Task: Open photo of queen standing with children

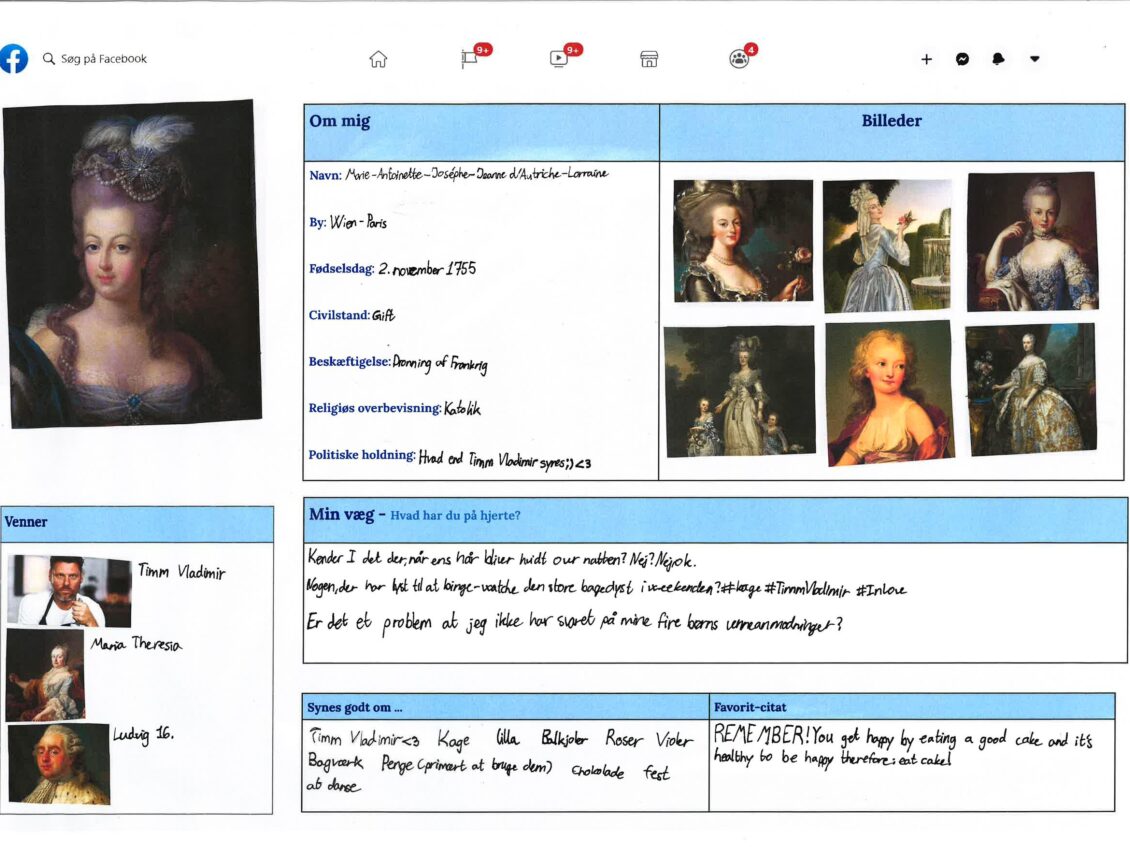Action: (x=740, y=391)
